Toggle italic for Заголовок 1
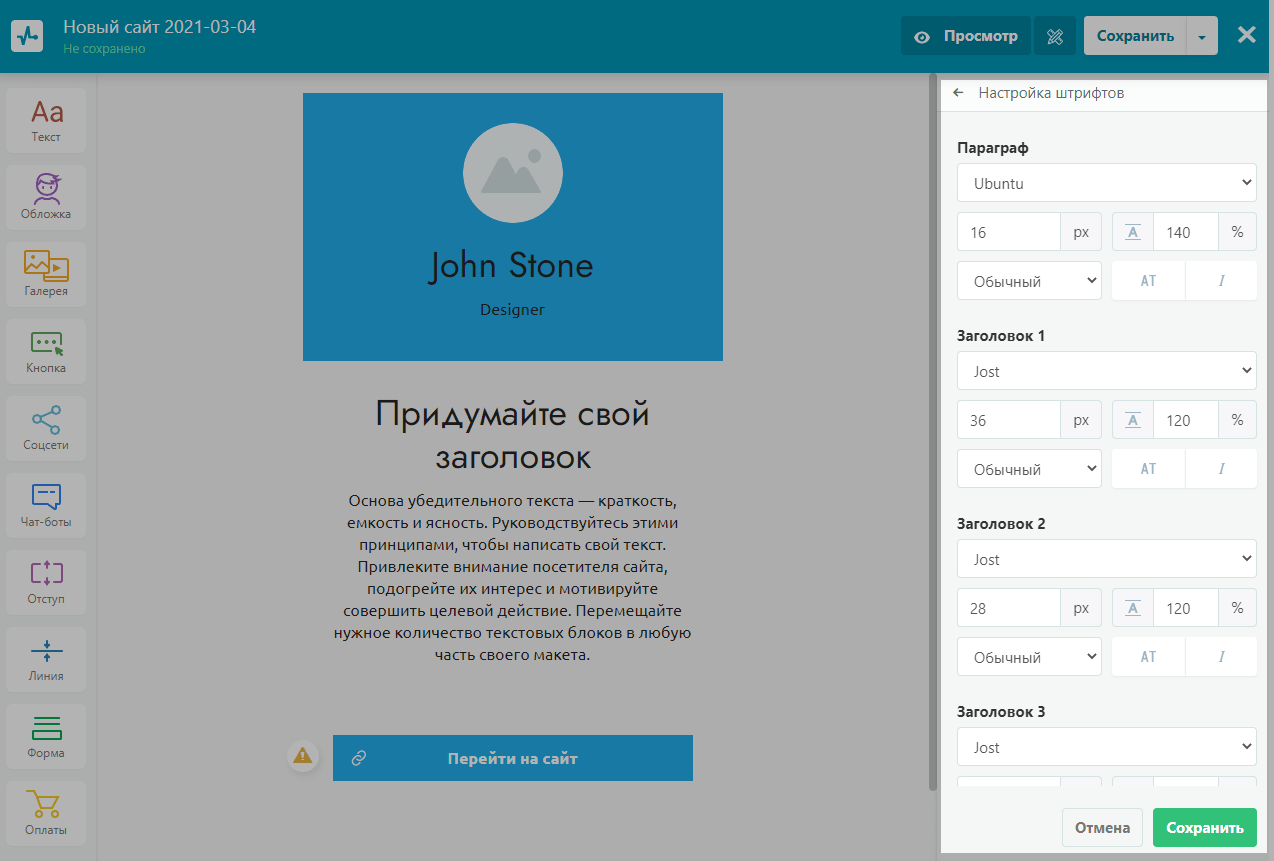The width and height of the screenshot is (1274, 861). coord(1221,469)
